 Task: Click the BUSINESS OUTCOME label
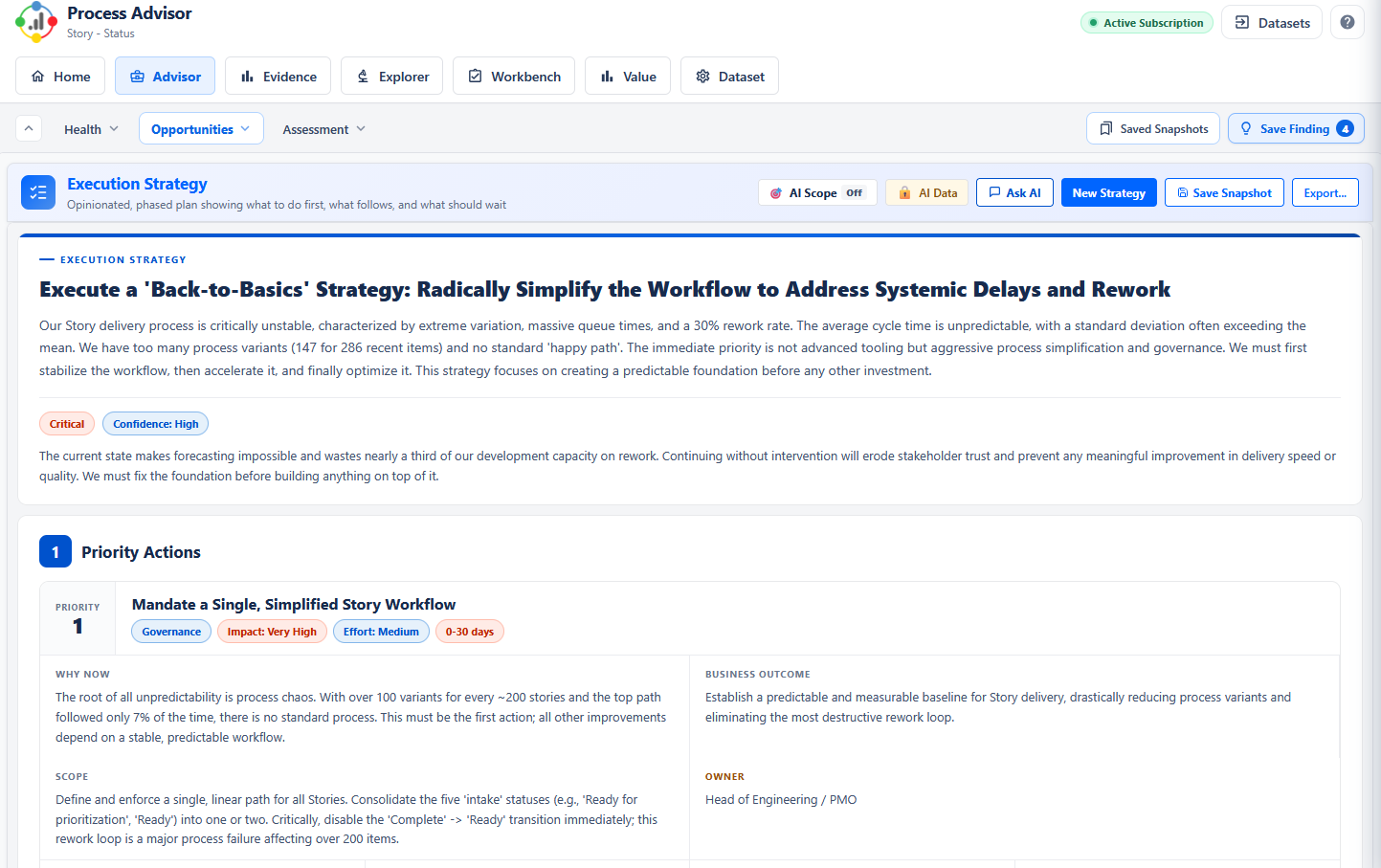click(x=758, y=675)
